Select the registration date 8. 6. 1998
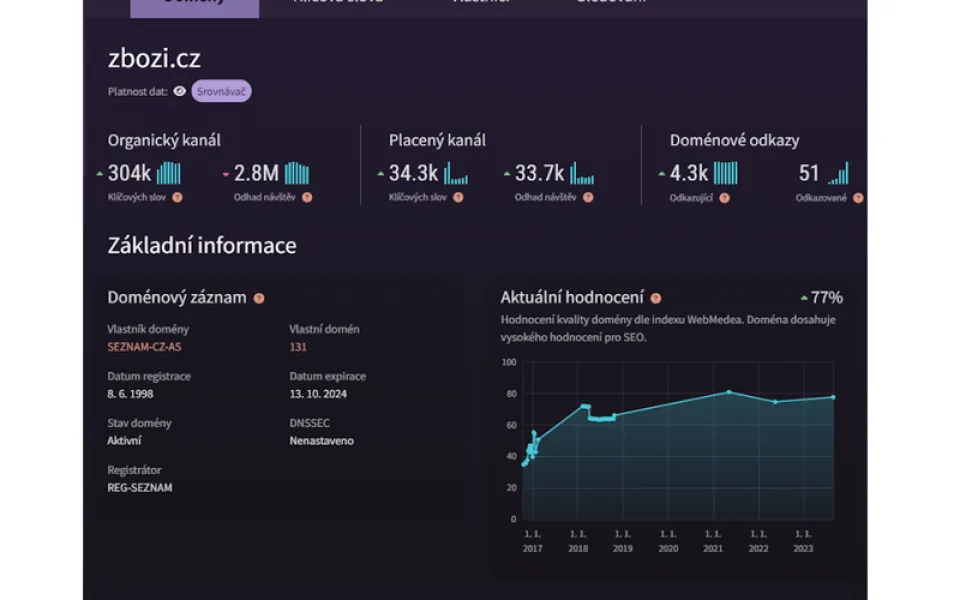This screenshot has height=600, width=960. (130, 394)
